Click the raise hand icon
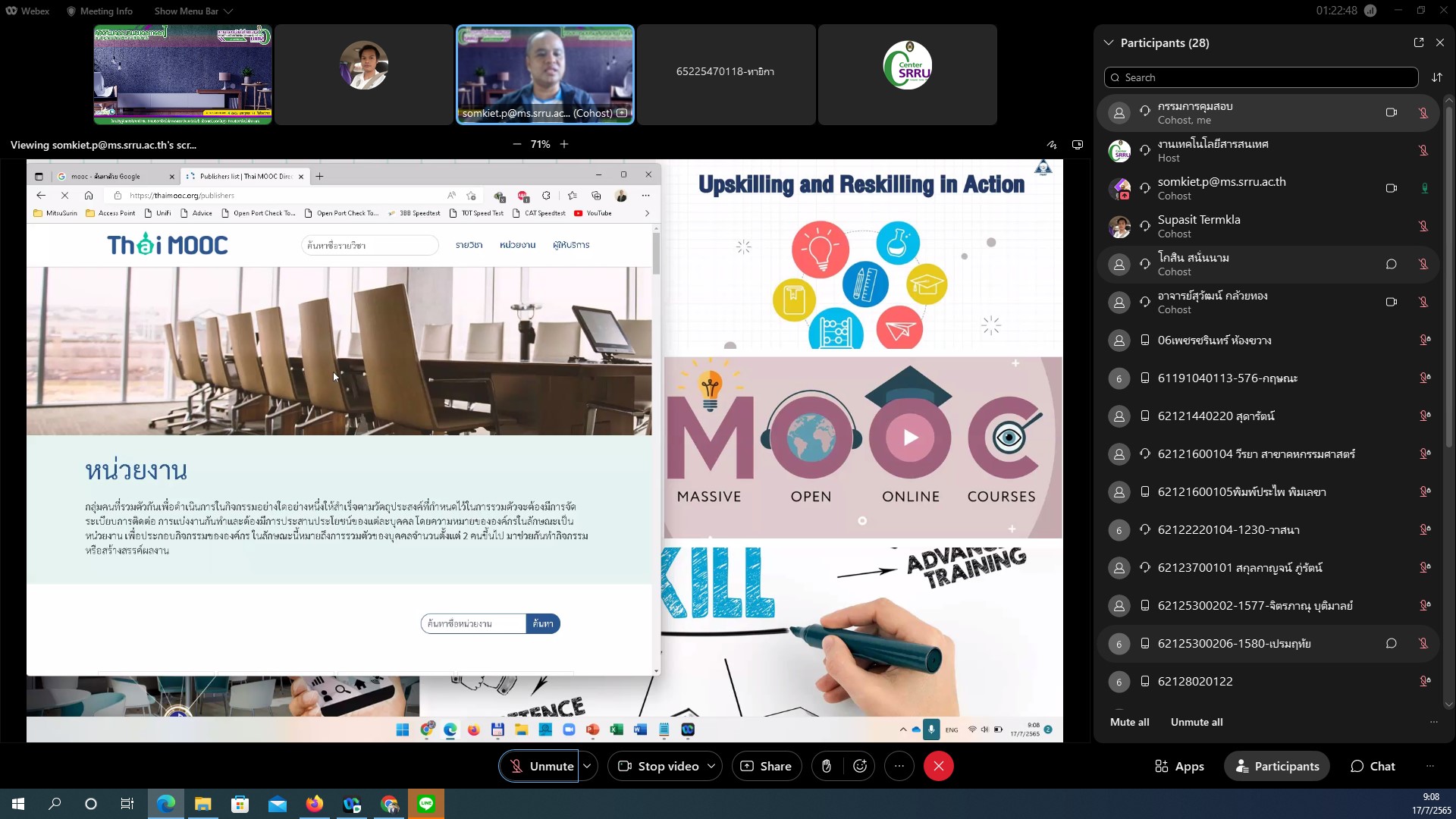 (827, 766)
